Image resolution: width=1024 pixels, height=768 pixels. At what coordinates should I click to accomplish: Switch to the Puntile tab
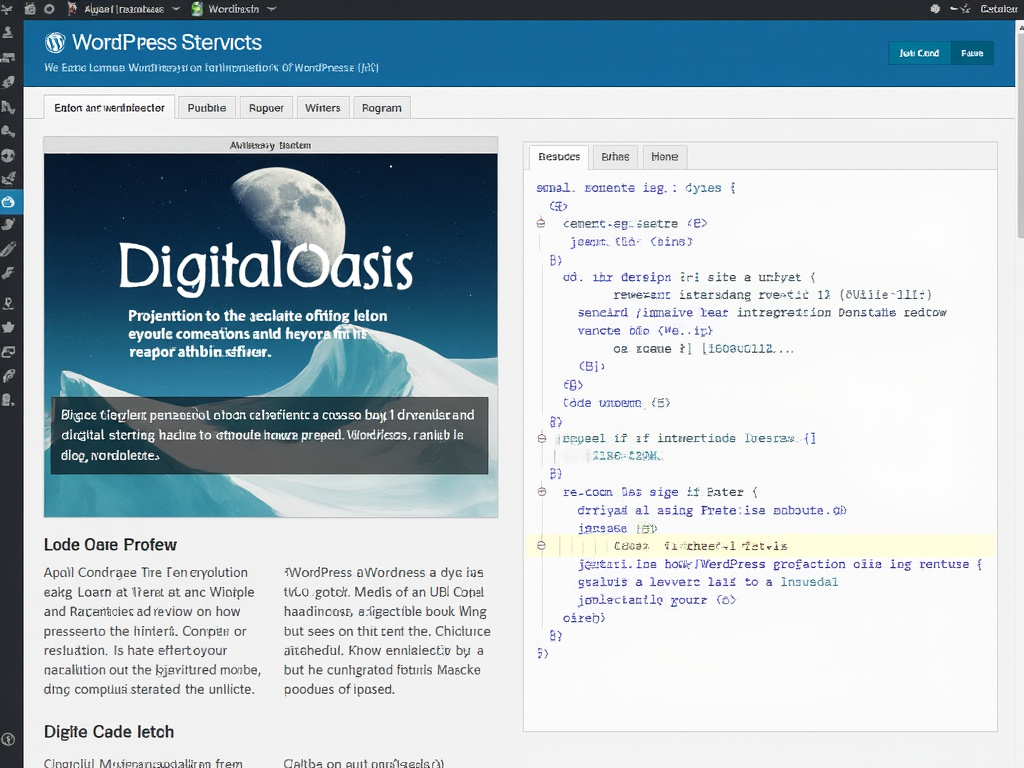click(x=207, y=108)
